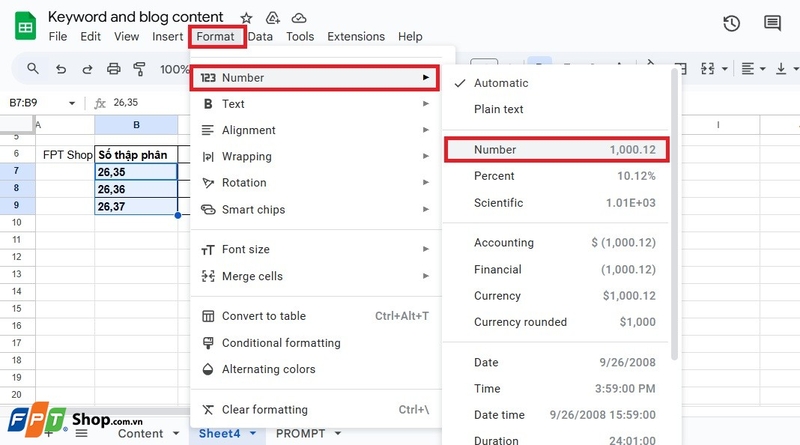
Task: Open Conditional formatting
Action: (x=315, y=343)
